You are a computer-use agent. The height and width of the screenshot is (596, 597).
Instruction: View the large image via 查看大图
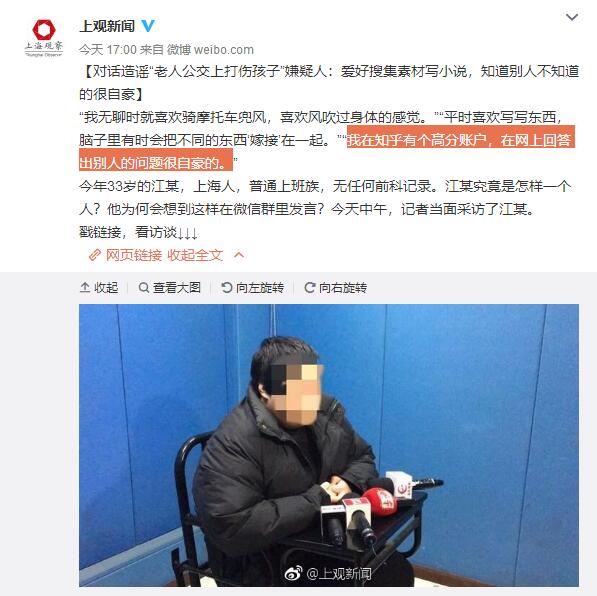pos(169,288)
